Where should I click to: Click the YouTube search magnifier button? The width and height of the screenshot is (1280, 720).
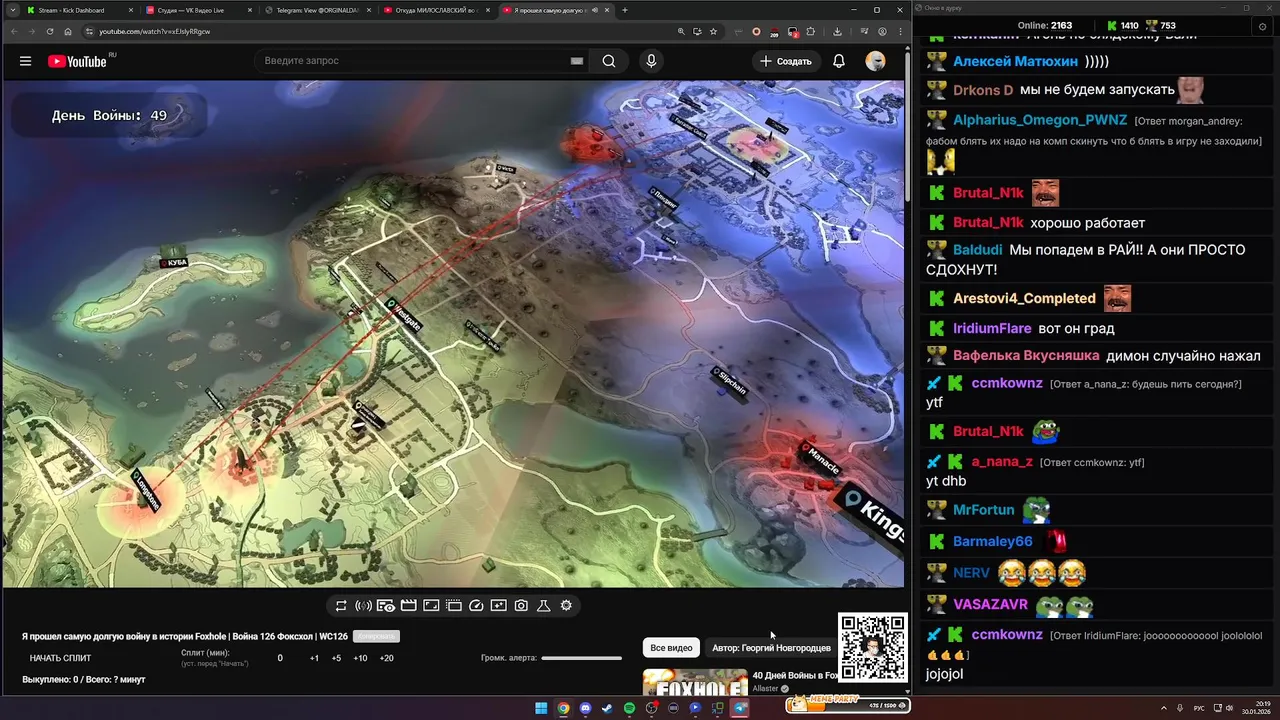(609, 61)
